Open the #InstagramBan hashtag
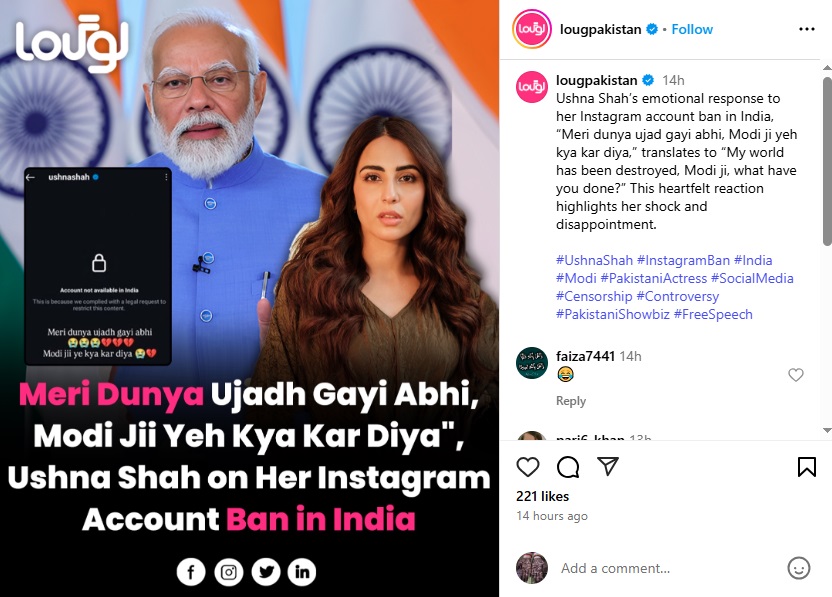 pyautogui.click(x=683, y=260)
